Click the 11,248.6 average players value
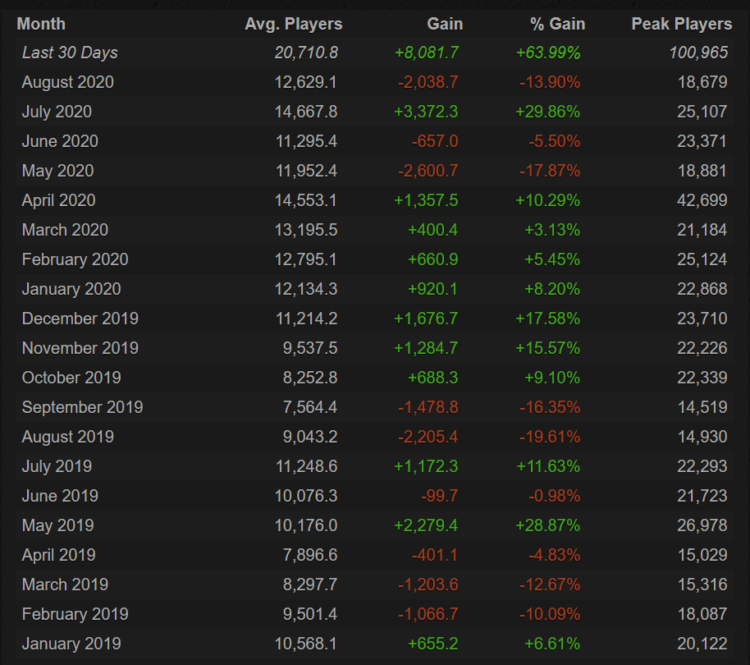The width and height of the screenshot is (750, 665). (x=307, y=466)
